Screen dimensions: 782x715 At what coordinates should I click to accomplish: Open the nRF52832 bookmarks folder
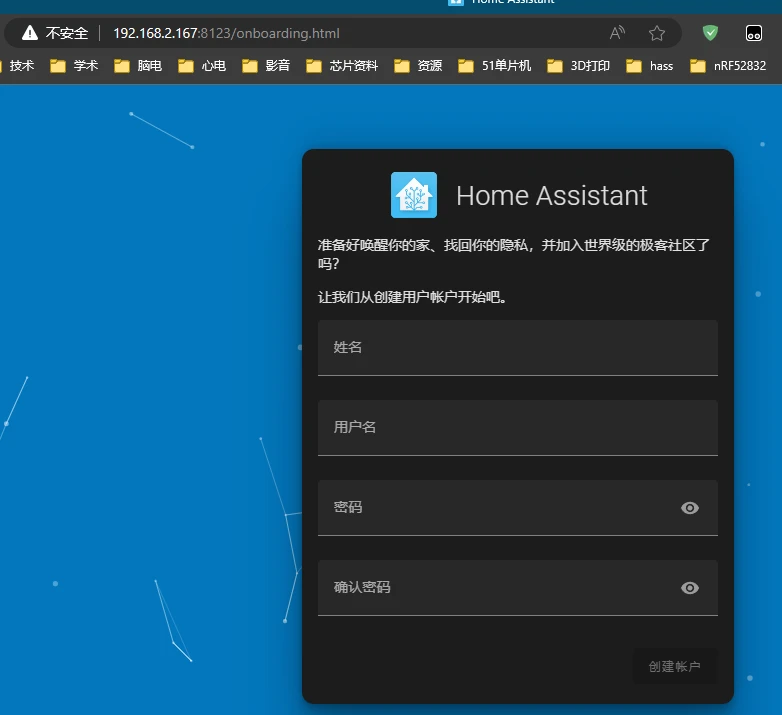coord(728,66)
